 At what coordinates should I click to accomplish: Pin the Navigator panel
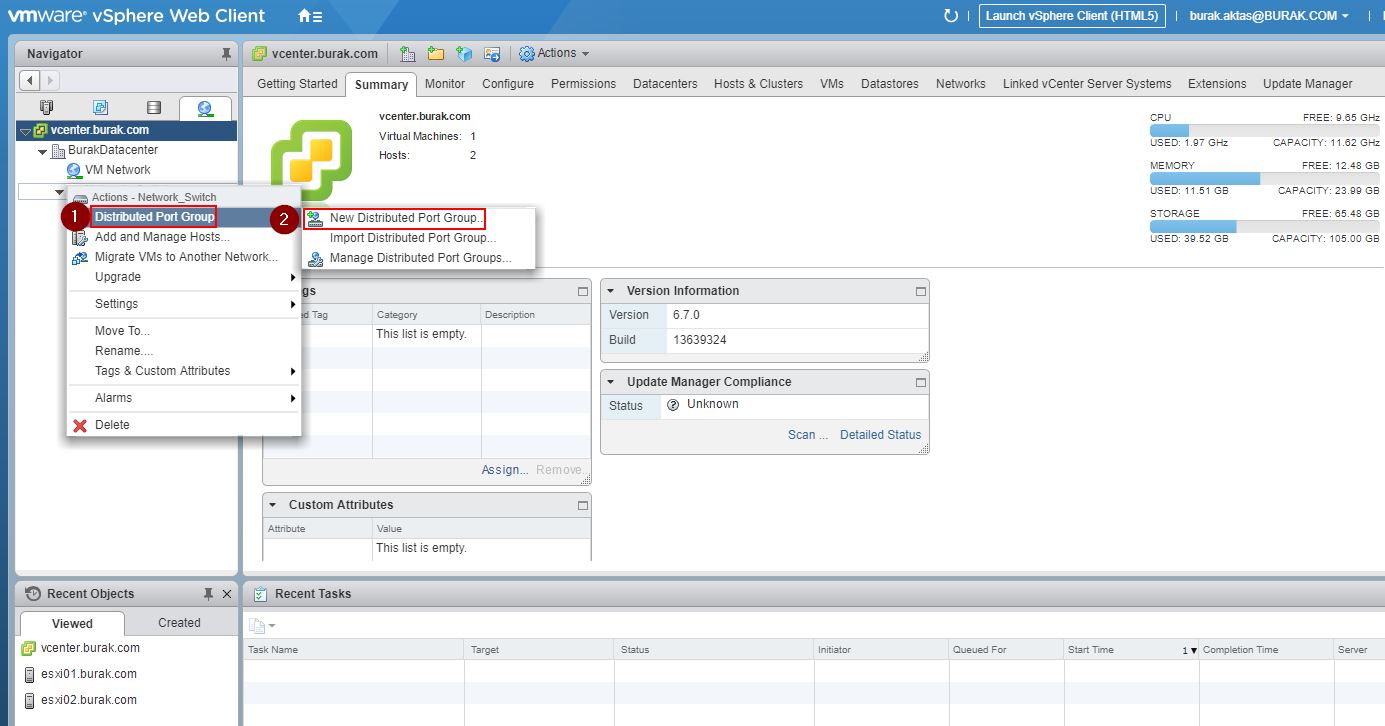(226, 54)
